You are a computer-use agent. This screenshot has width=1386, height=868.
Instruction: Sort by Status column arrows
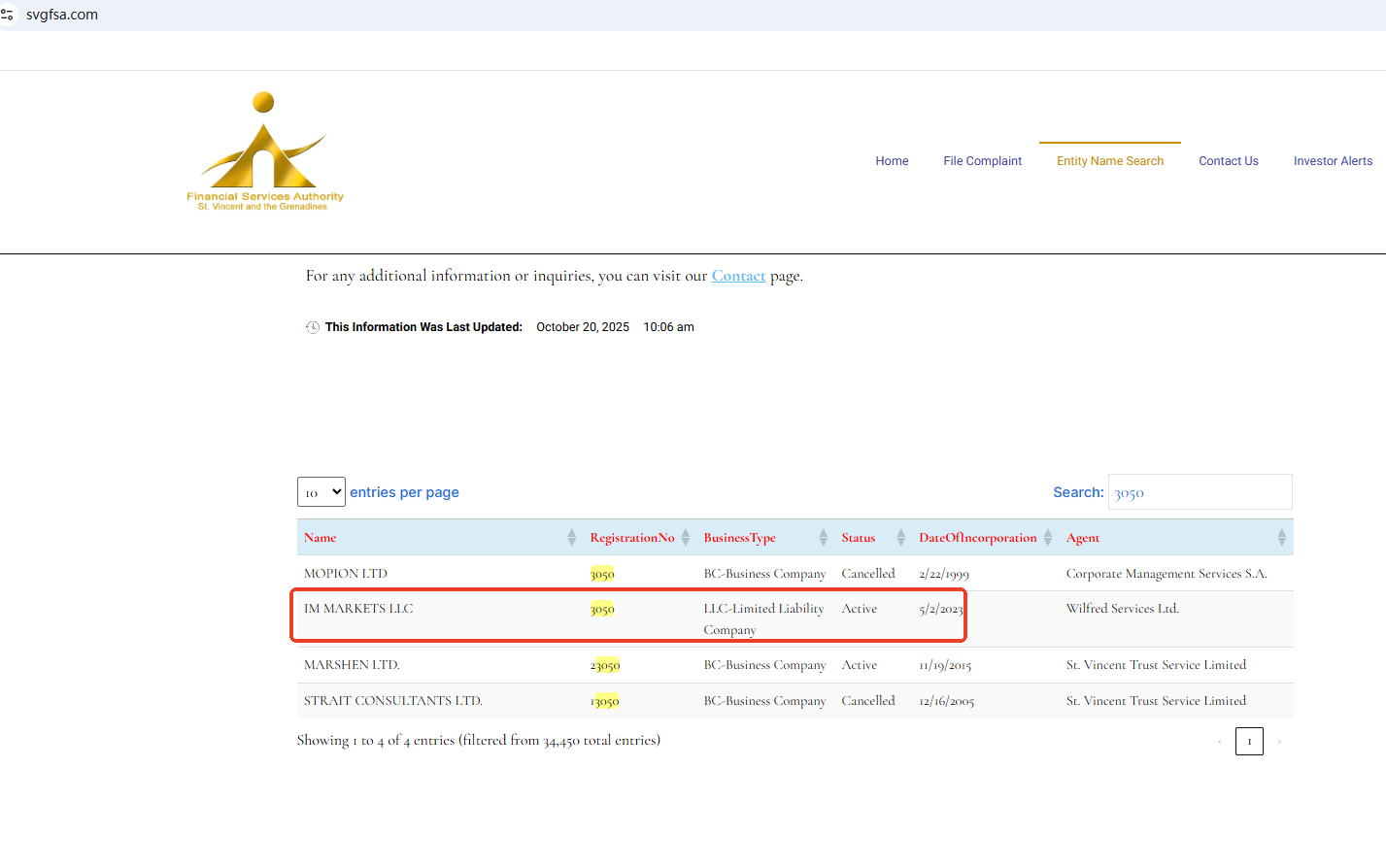coord(900,538)
